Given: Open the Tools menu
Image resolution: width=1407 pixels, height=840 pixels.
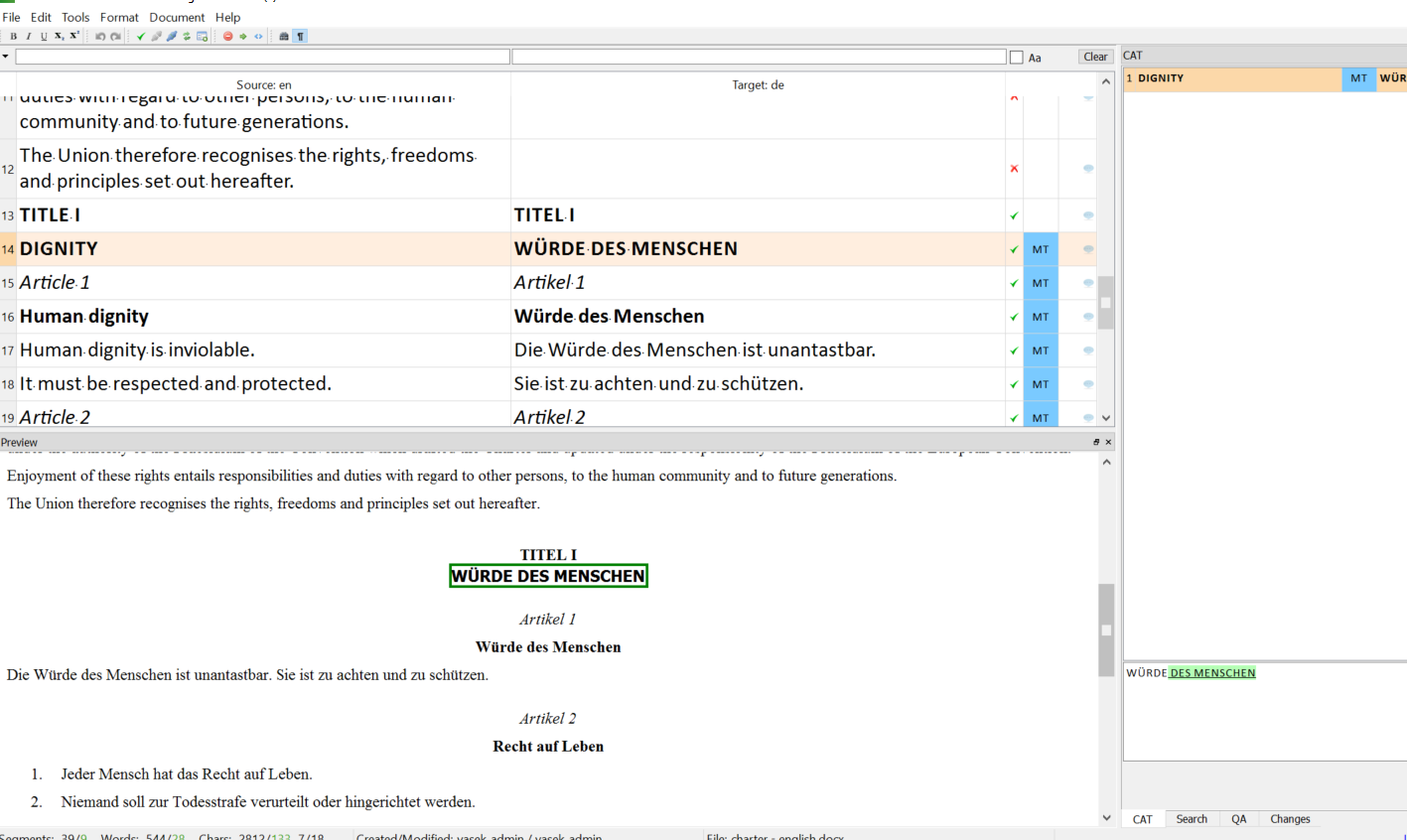Looking at the screenshot, I should [x=75, y=17].
